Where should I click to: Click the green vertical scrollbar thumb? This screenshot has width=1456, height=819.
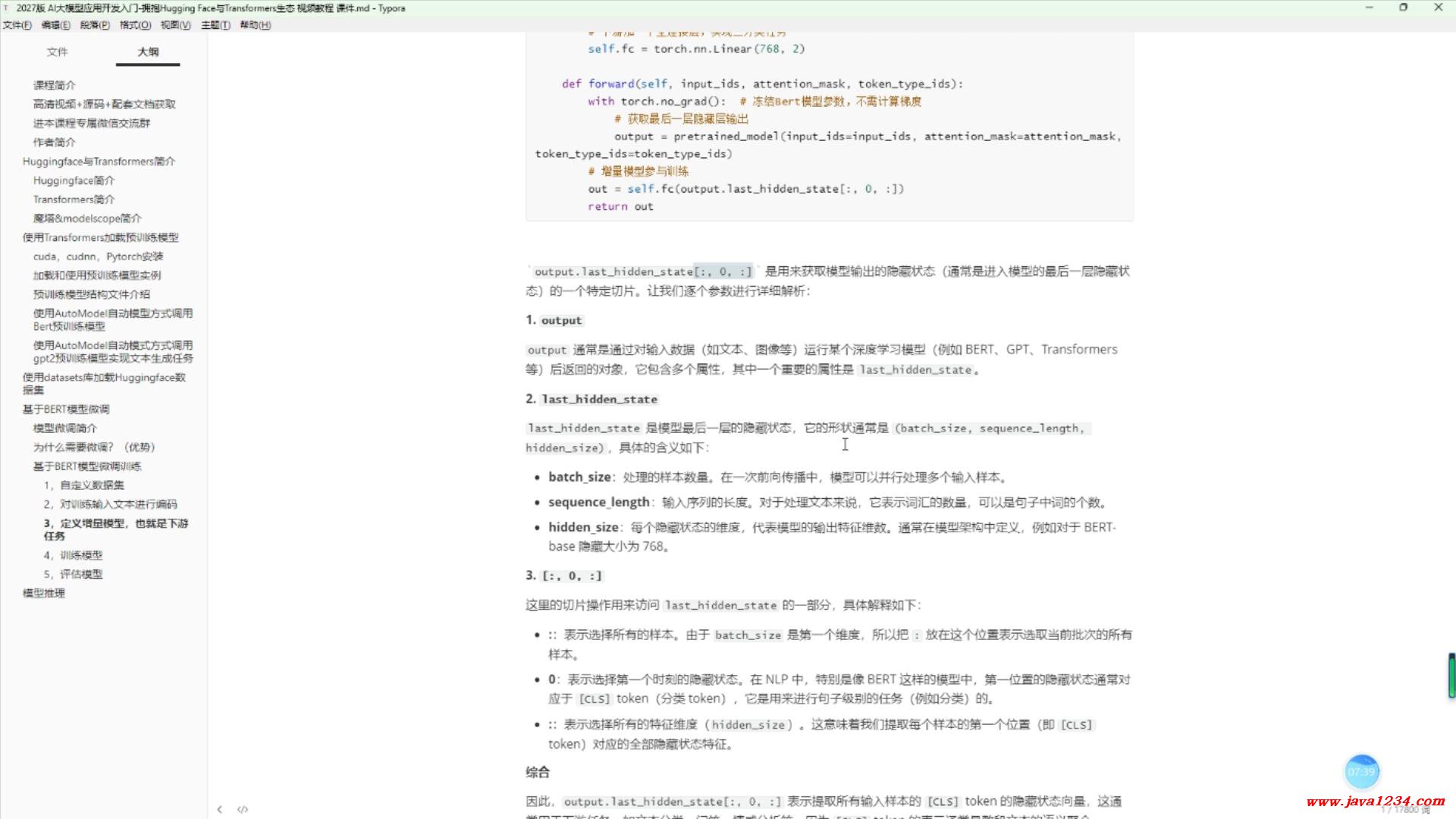[1451, 675]
